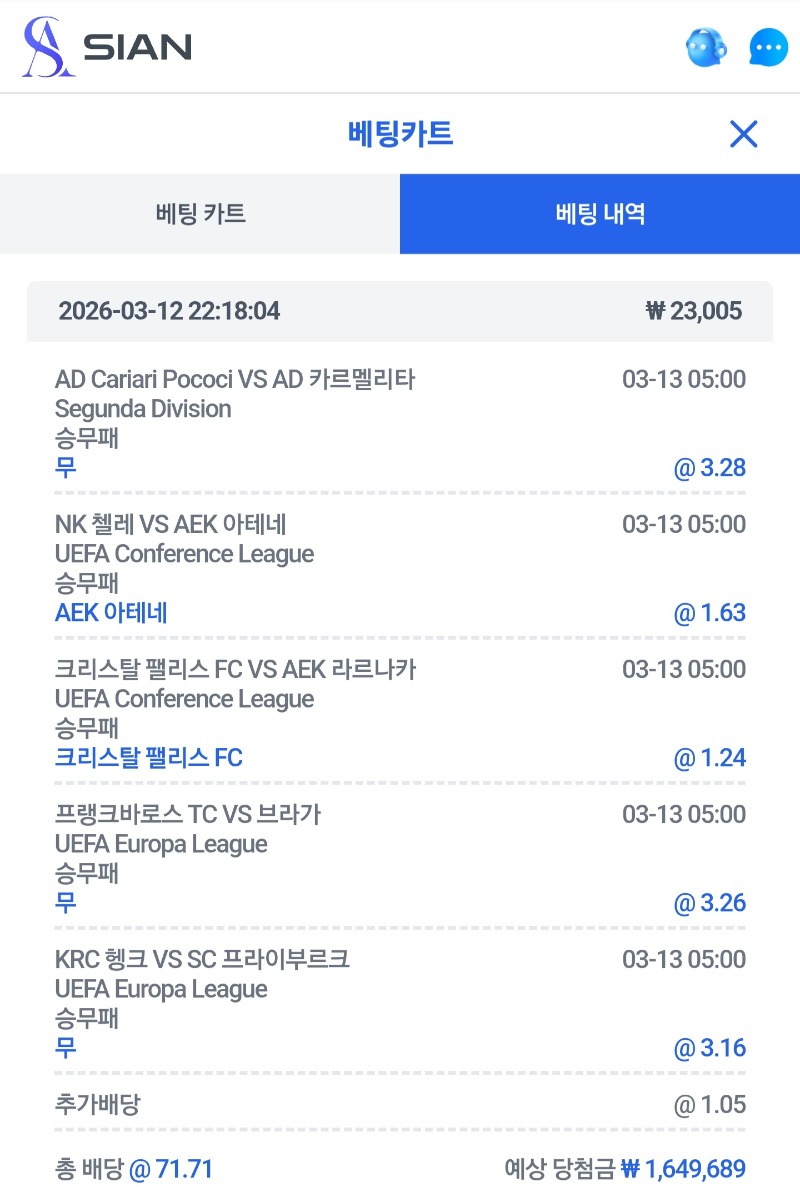Click the @ 3.28 odds value
This screenshot has width=800, height=1187.
710,468
